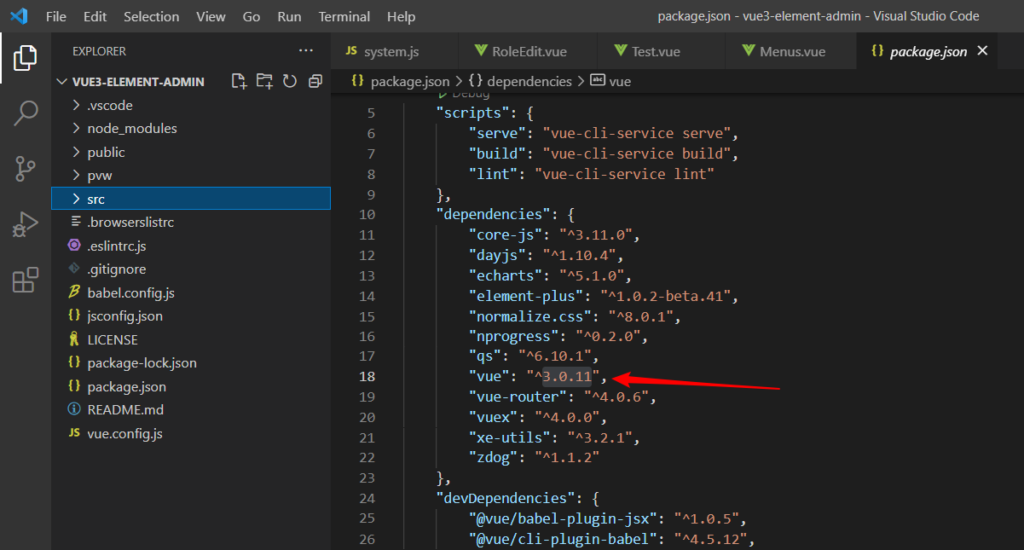Open .gitignore file
This screenshot has height=550, width=1024.
coord(191,269)
